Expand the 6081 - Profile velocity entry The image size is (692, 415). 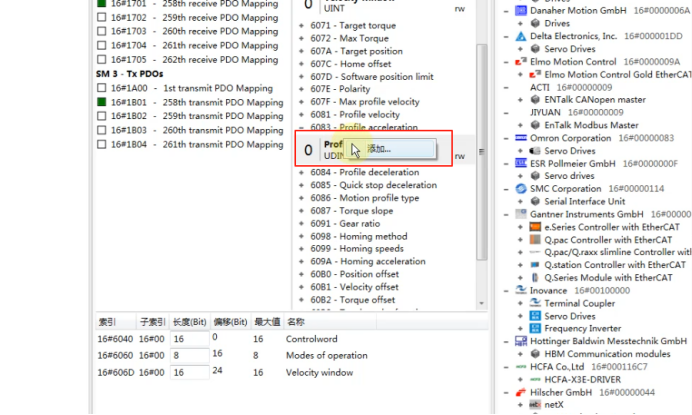[301, 115]
